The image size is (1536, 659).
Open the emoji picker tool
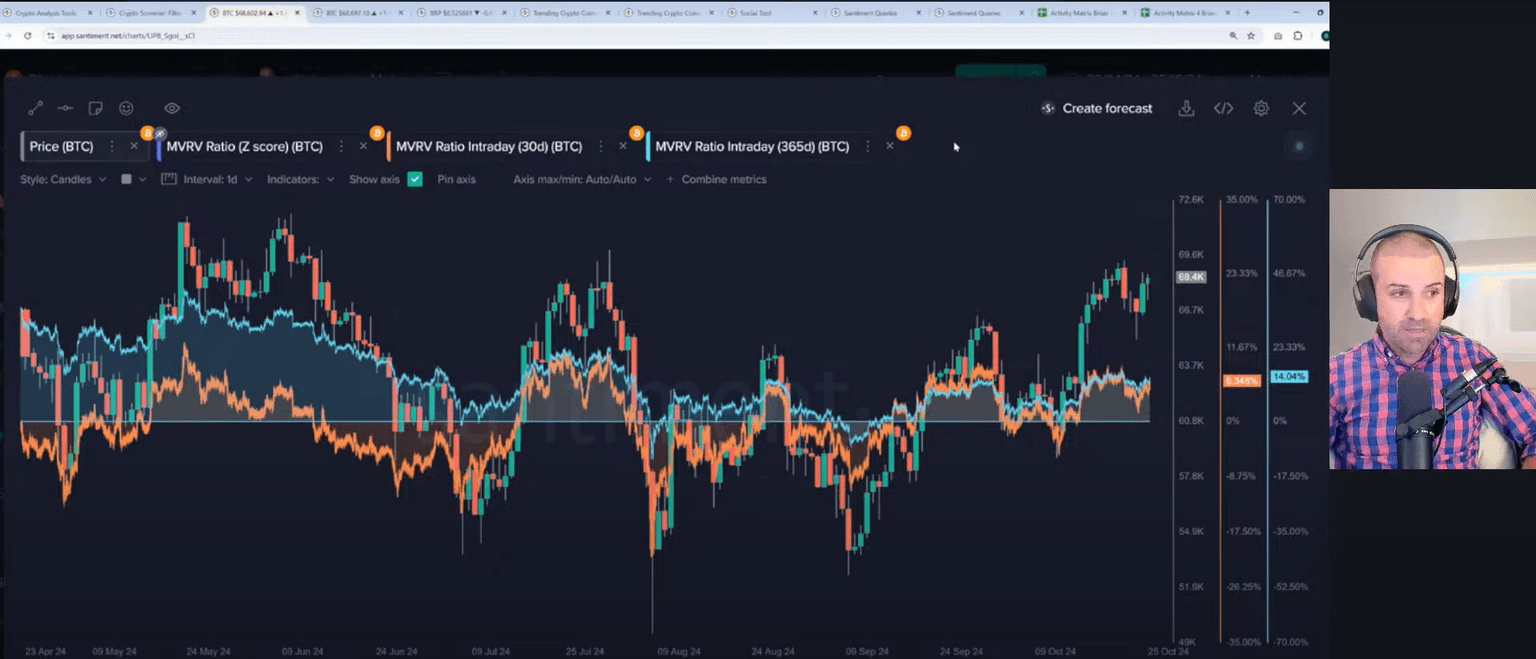pyautogui.click(x=126, y=108)
